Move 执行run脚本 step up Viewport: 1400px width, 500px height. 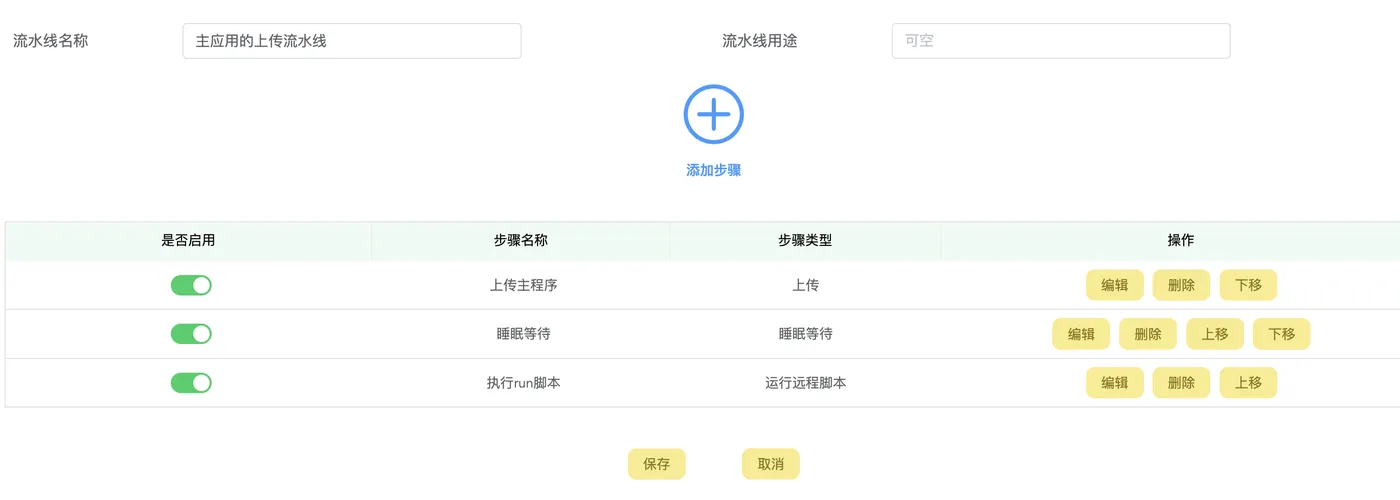(x=1248, y=383)
